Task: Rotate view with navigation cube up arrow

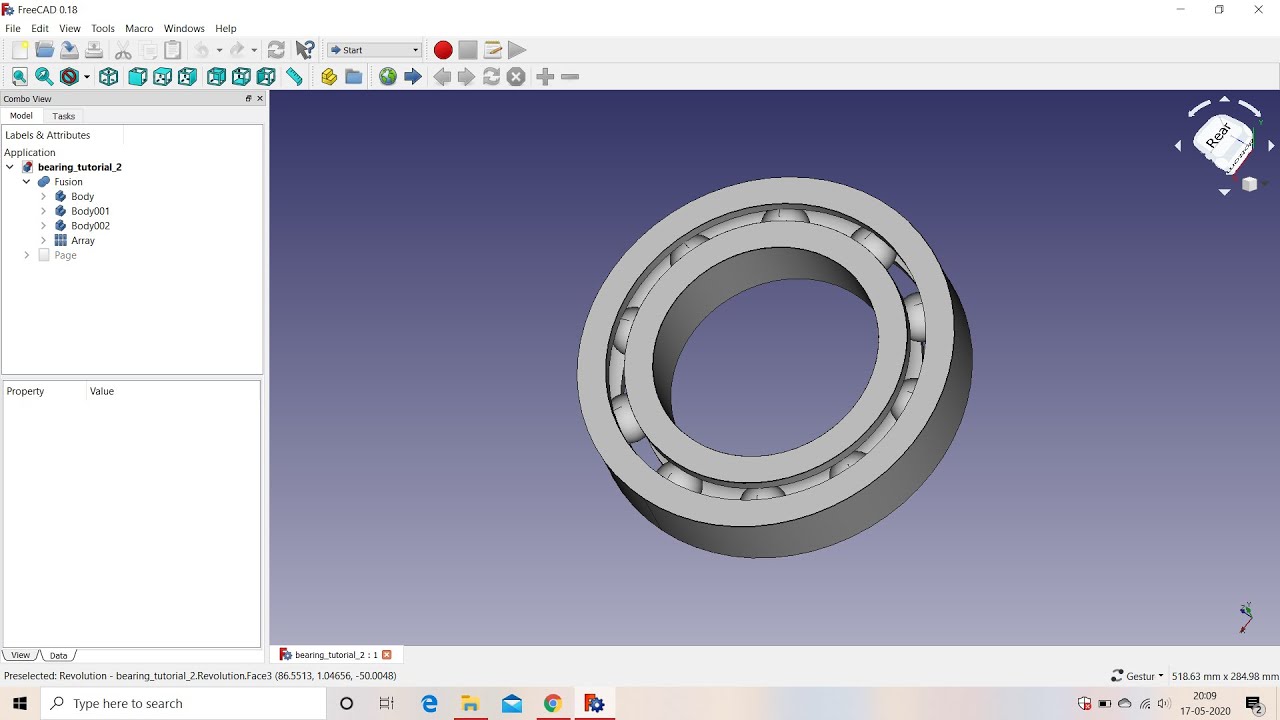Action: coord(1224,99)
